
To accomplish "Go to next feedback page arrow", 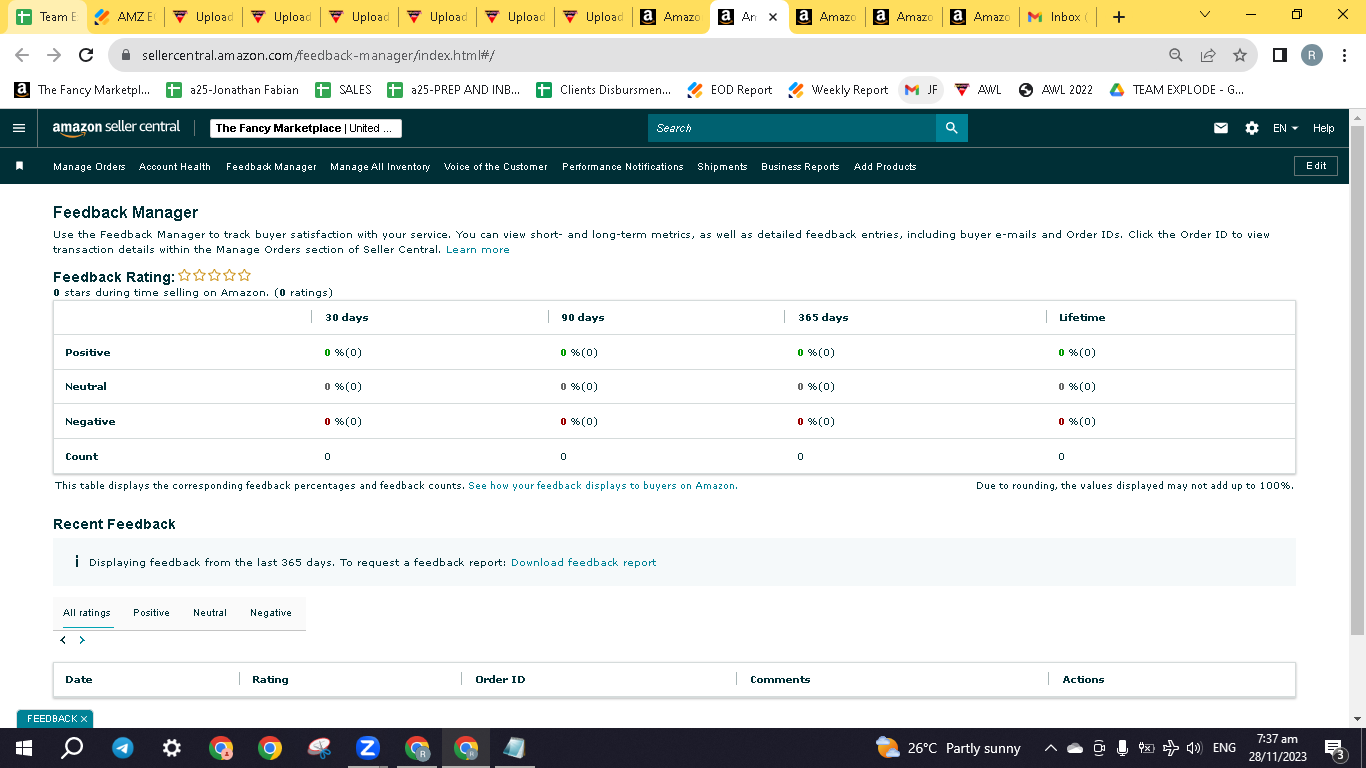I will pyautogui.click(x=82, y=640).
